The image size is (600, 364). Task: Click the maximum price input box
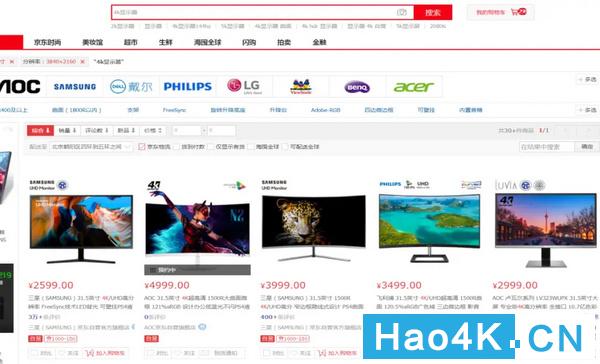pyautogui.click(x=221, y=131)
